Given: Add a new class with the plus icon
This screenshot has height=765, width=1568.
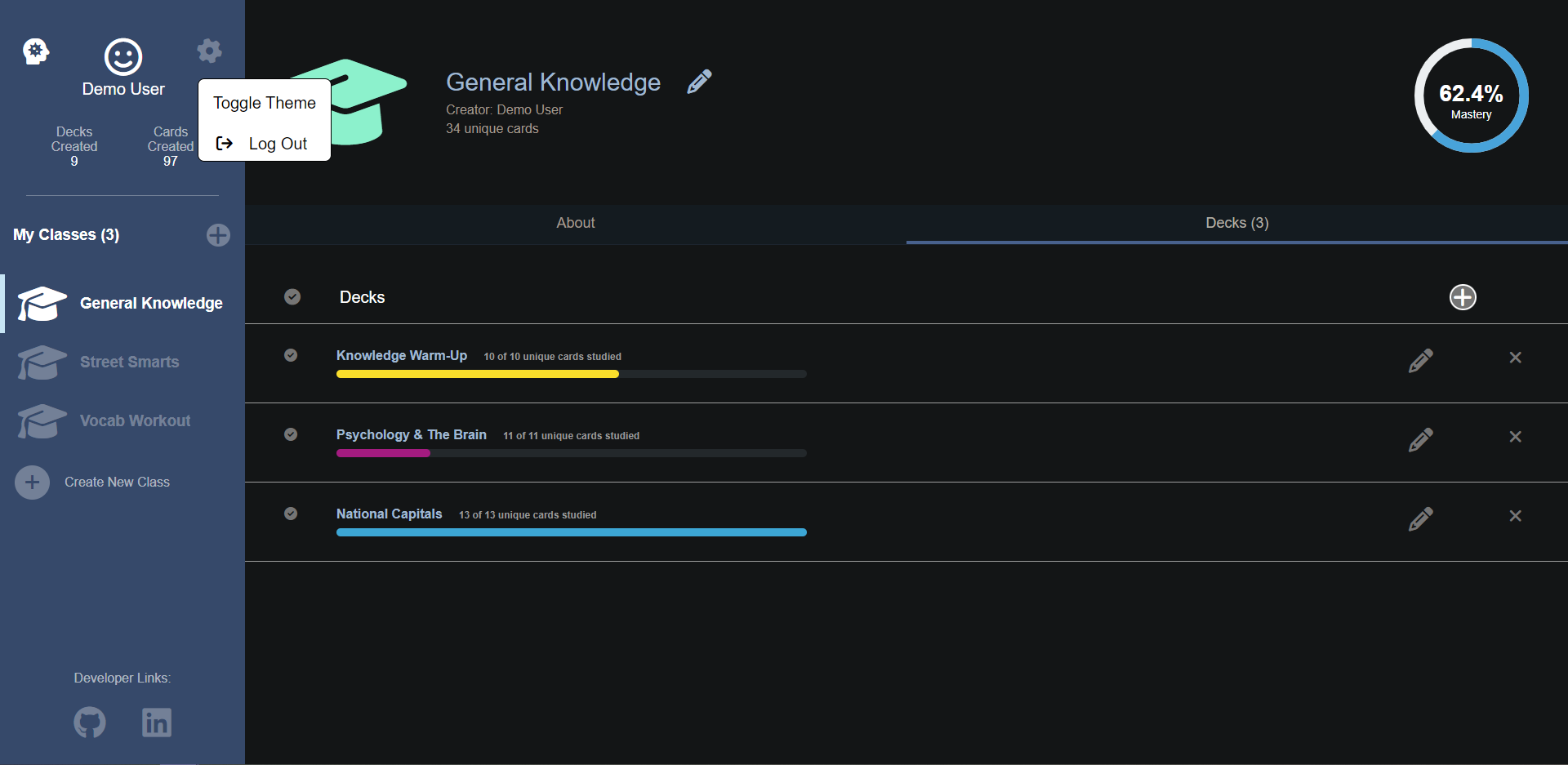Looking at the screenshot, I should [218, 235].
